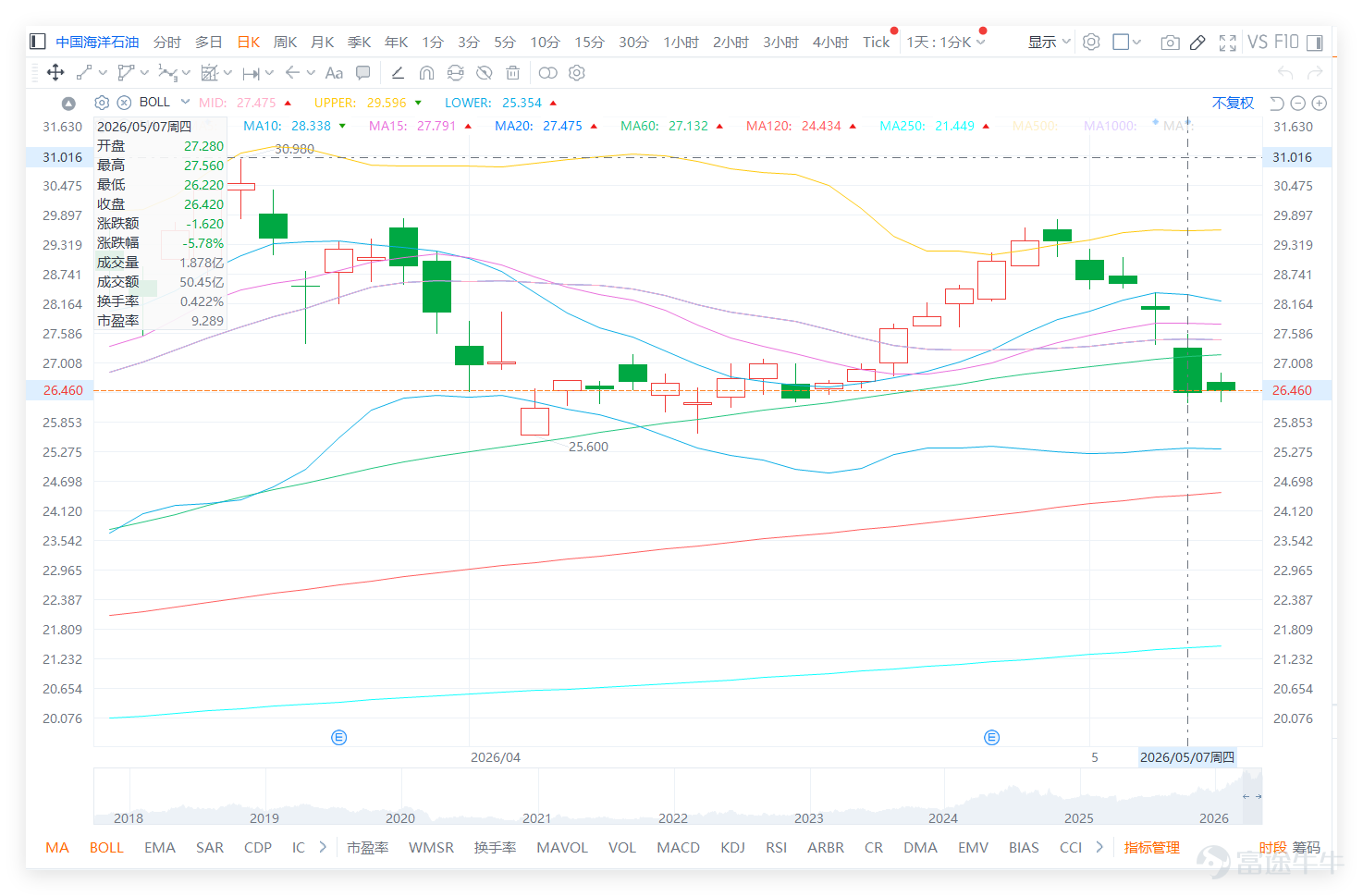Open 指标管理 indicator management
This screenshot has height=896, width=1363.
point(1152,848)
